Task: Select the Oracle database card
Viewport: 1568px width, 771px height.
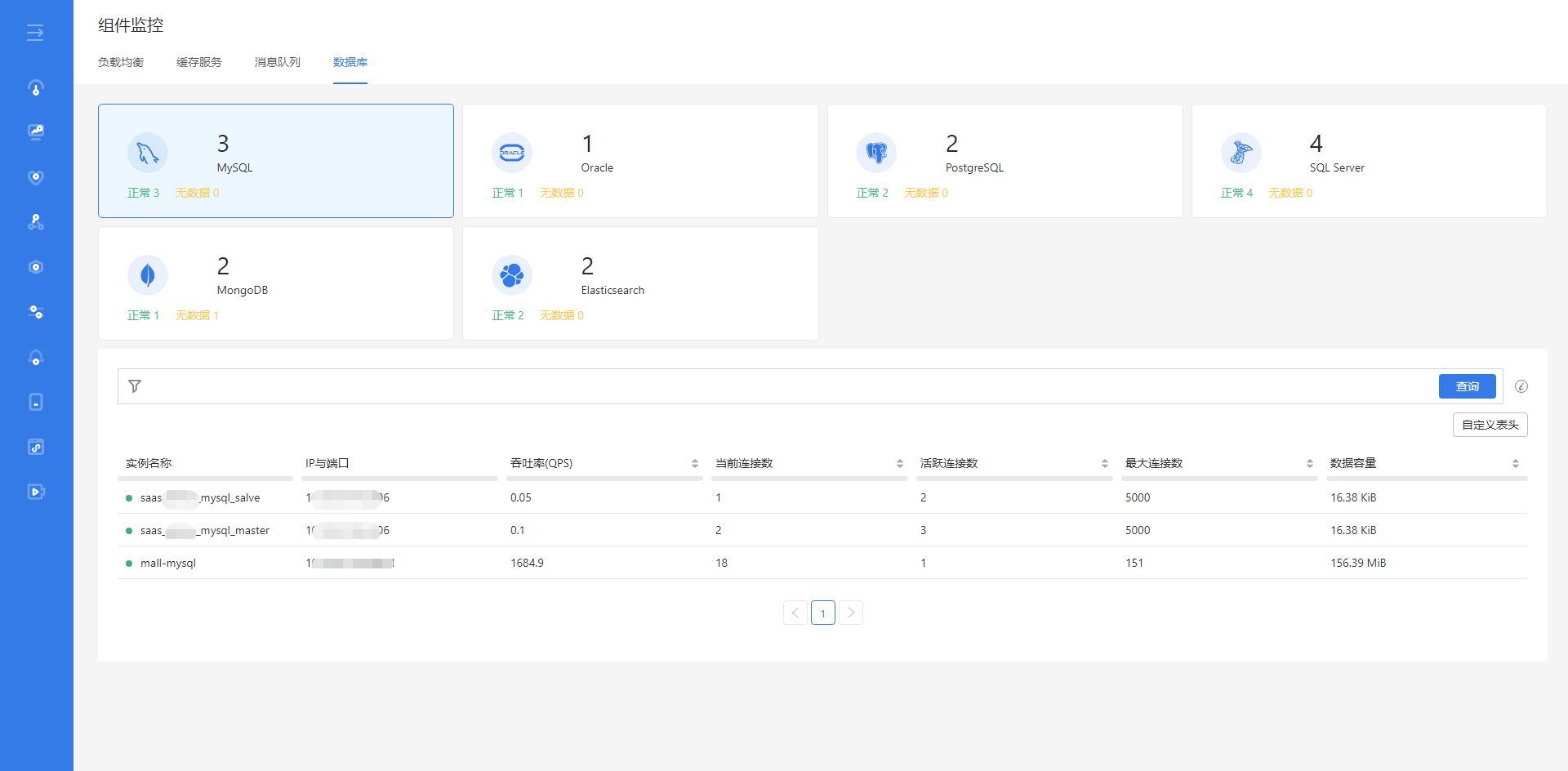Action: [x=640, y=161]
